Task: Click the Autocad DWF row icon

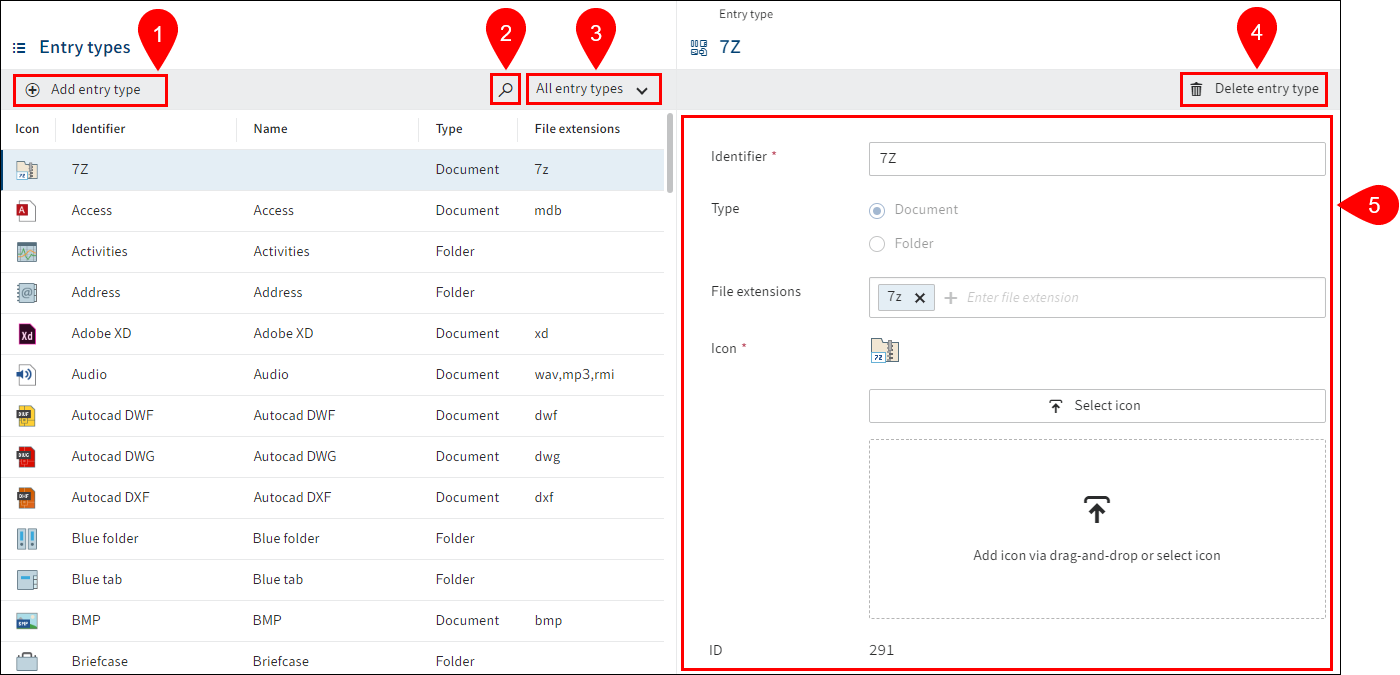Action: (27, 416)
